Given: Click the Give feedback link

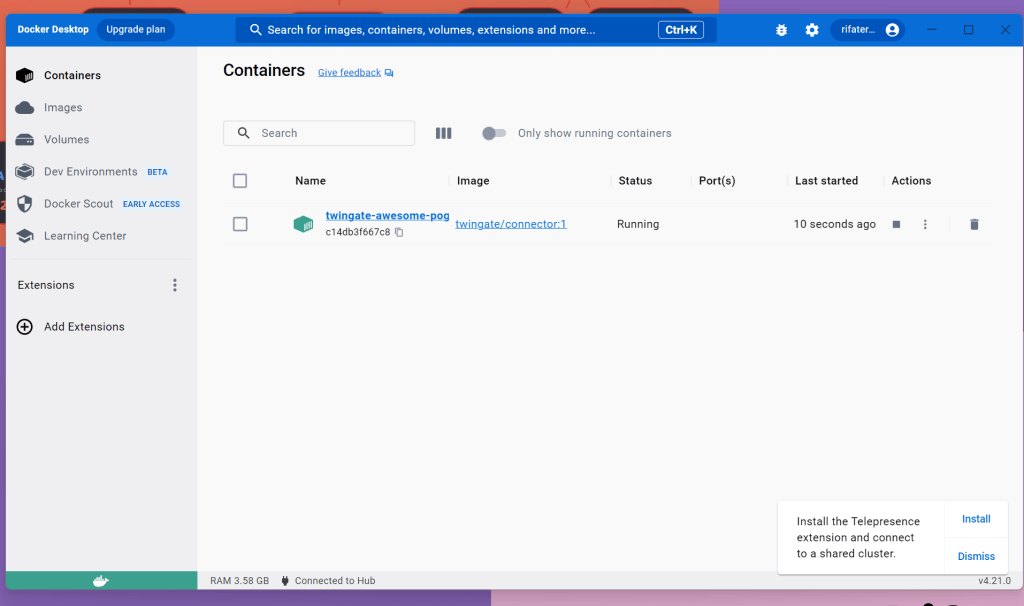Looking at the screenshot, I should [x=349, y=72].
